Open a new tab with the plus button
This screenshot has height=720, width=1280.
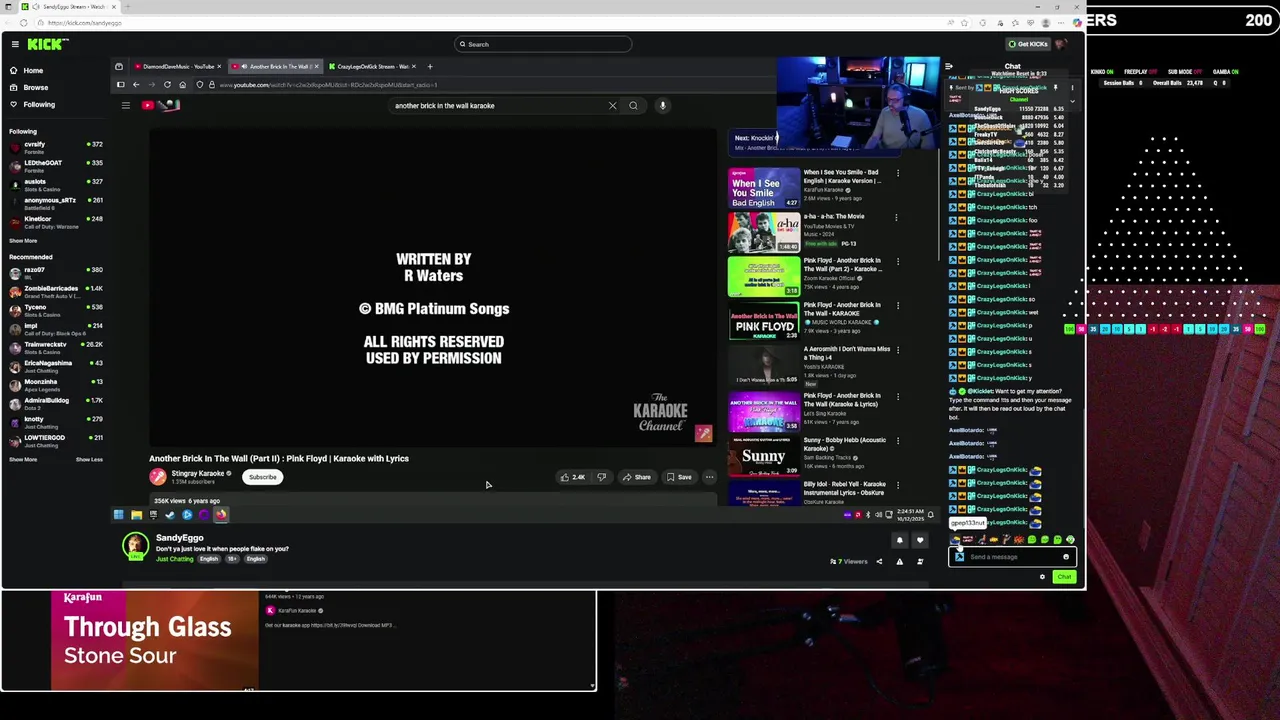pos(430,67)
